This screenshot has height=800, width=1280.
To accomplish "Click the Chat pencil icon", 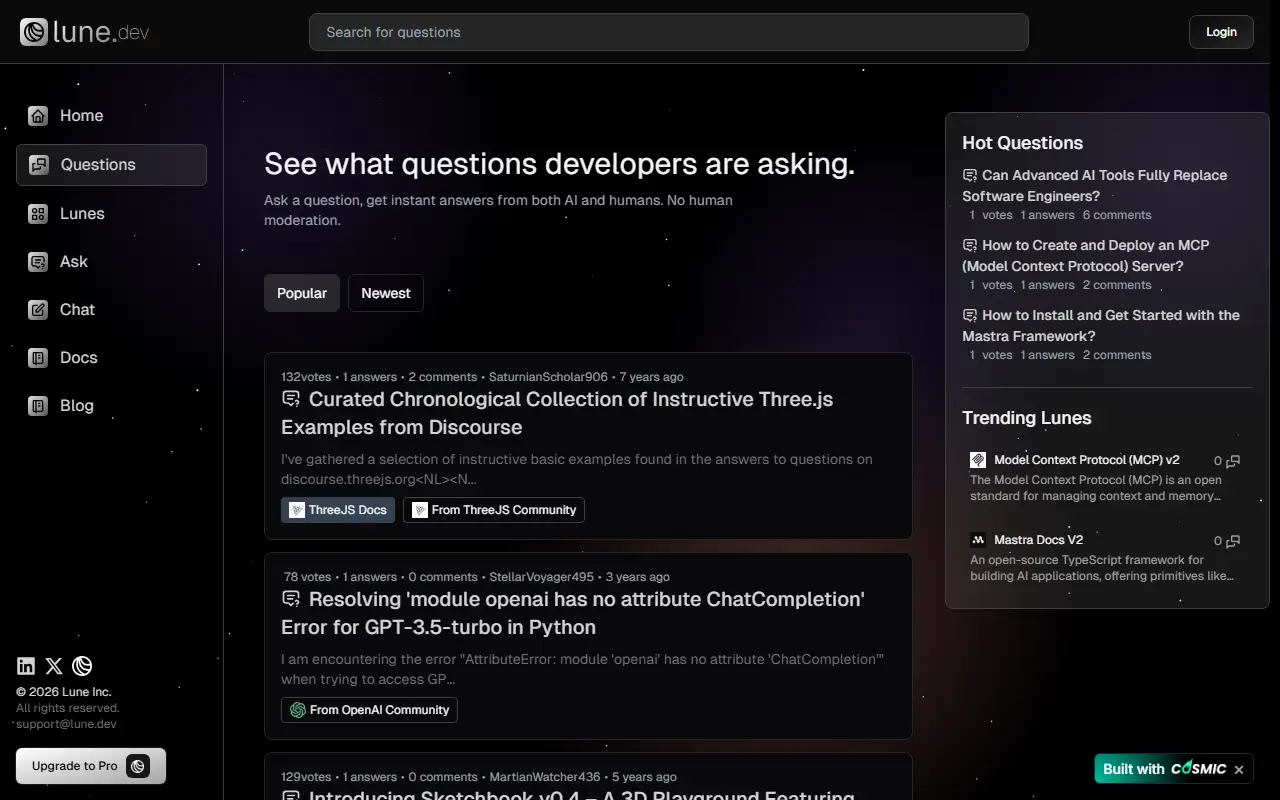I will click(x=38, y=310).
